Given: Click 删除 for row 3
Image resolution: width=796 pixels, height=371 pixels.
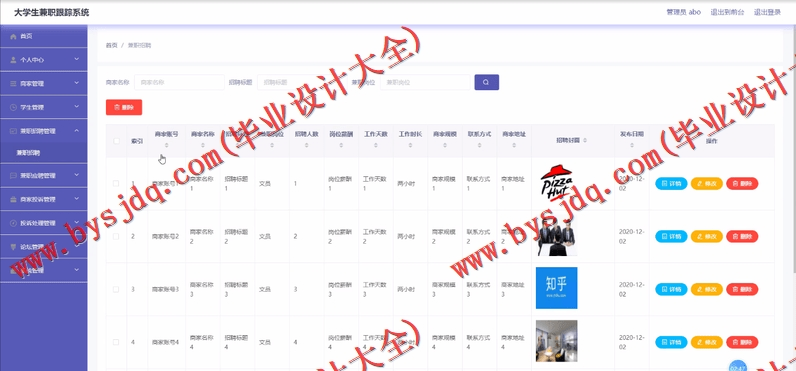Looking at the screenshot, I should 742,289.
